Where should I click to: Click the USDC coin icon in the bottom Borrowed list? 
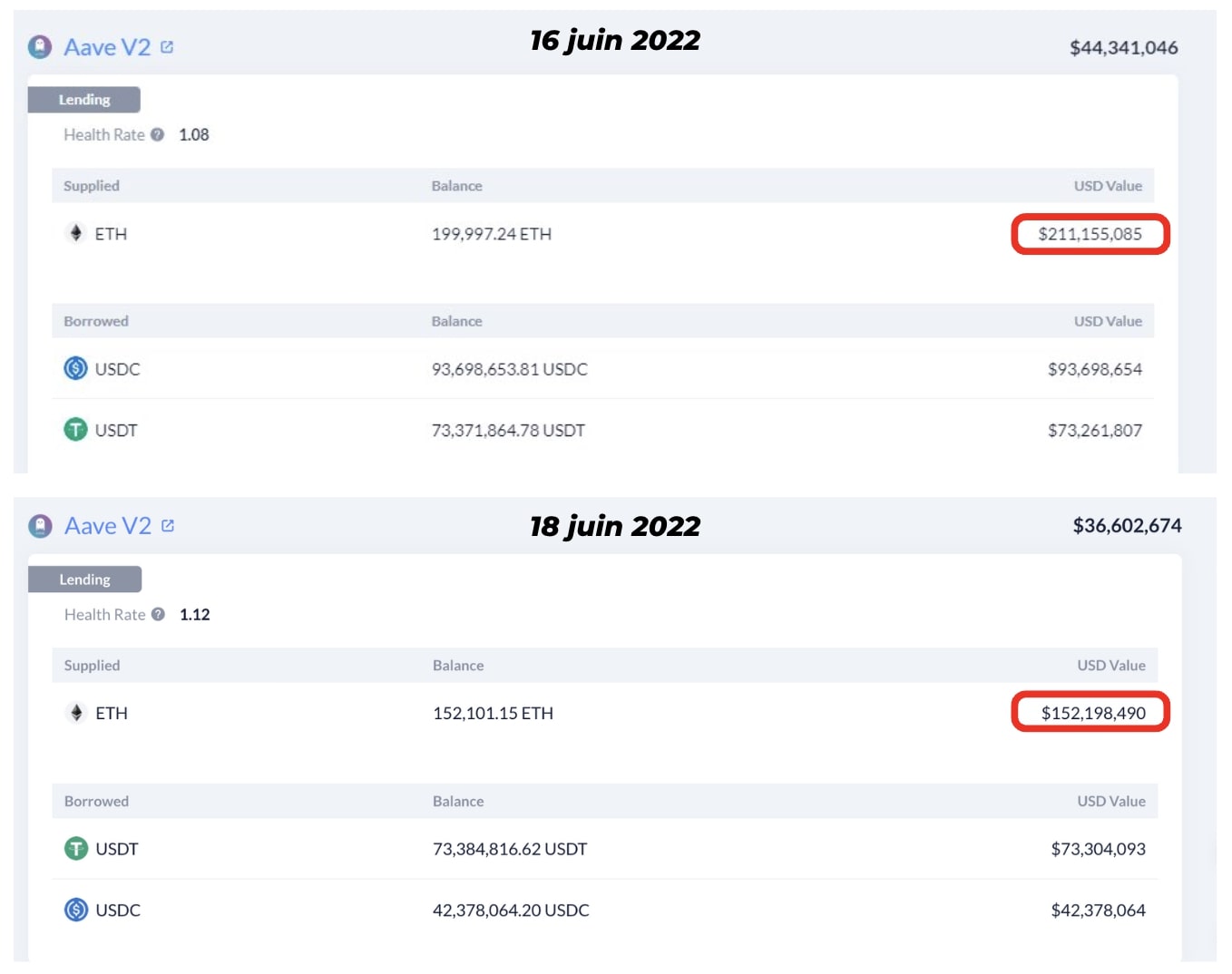(77, 910)
